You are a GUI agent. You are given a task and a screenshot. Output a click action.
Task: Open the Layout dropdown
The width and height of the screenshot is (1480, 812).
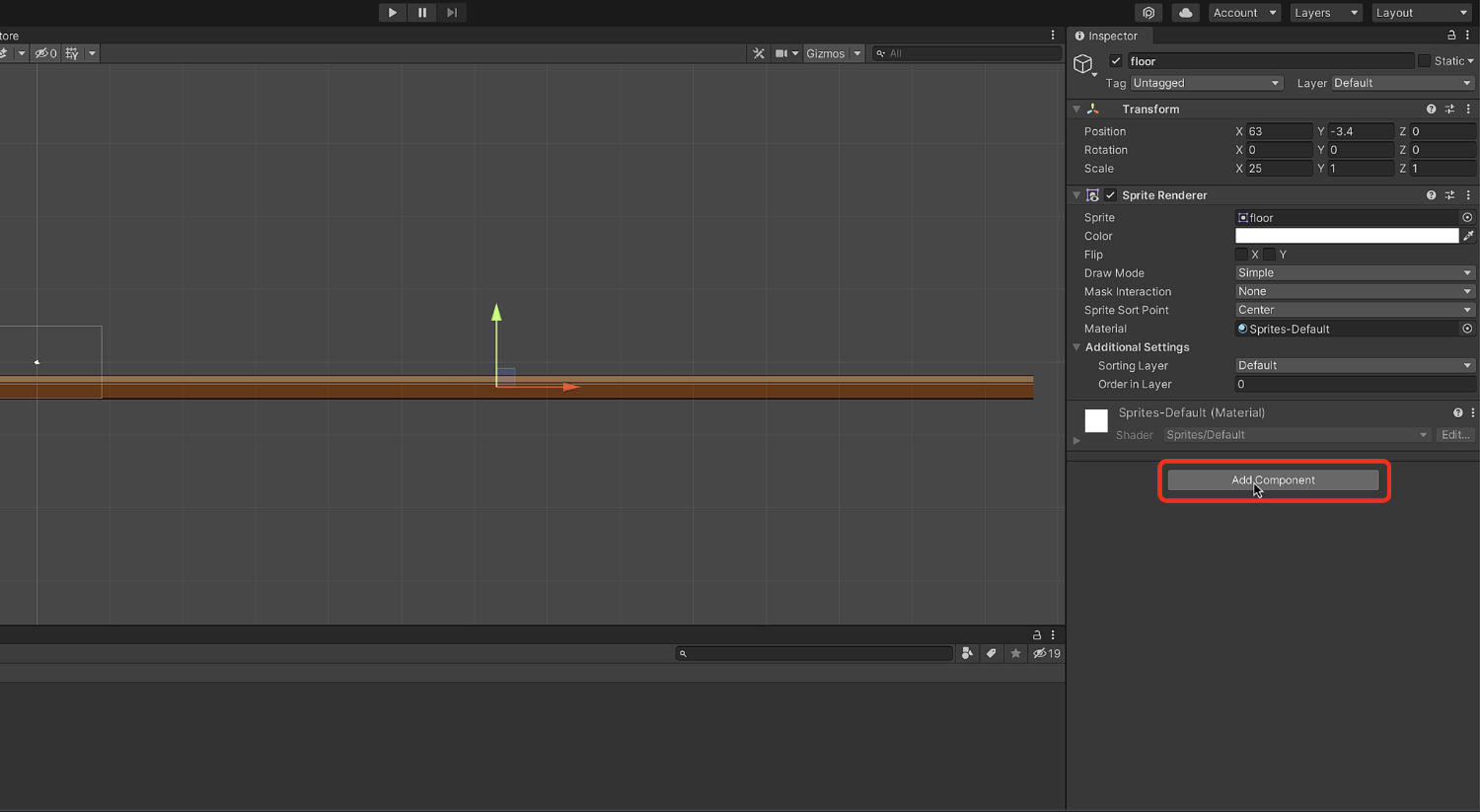[x=1421, y=13]
